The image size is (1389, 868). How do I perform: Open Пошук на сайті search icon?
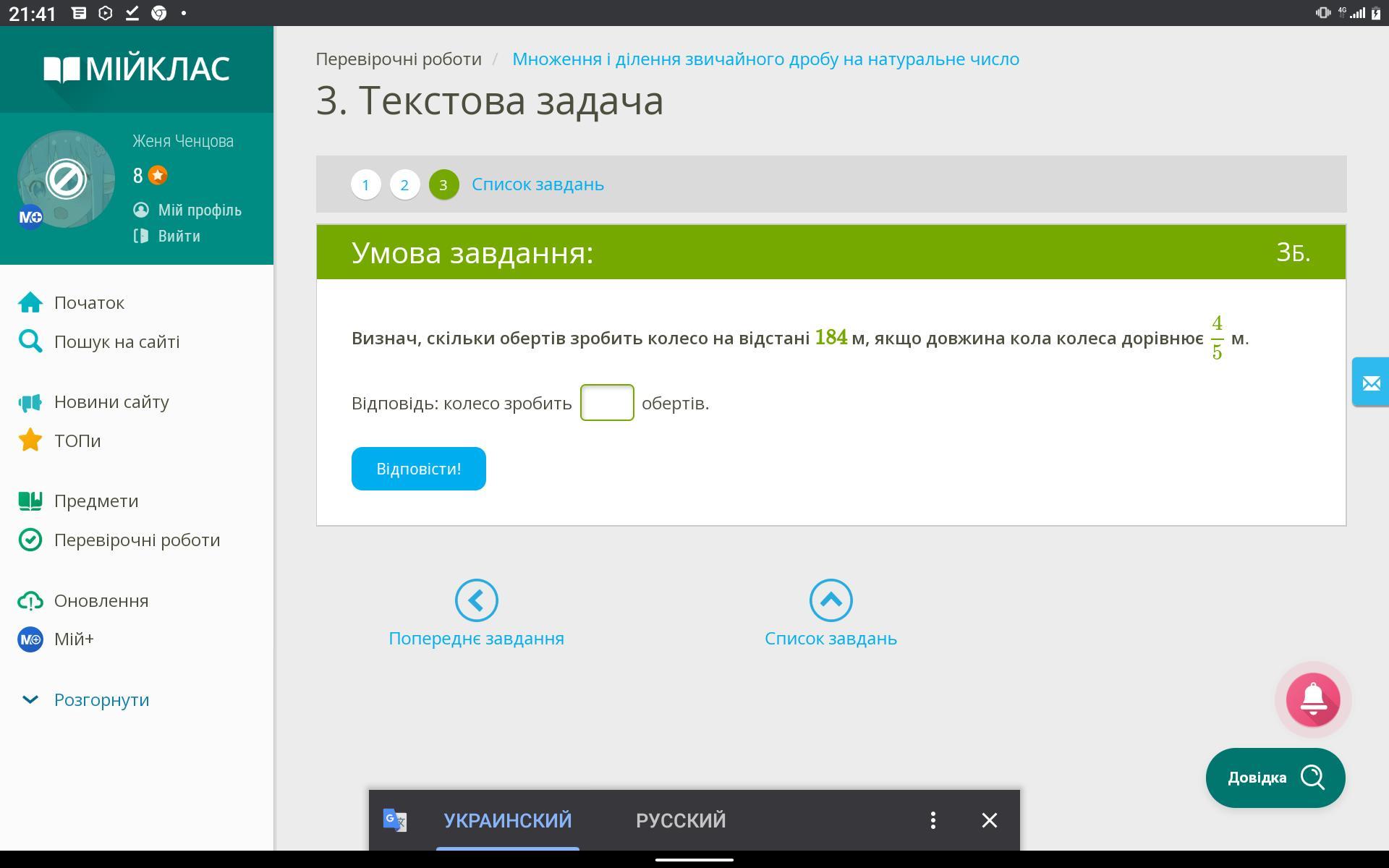30,341
